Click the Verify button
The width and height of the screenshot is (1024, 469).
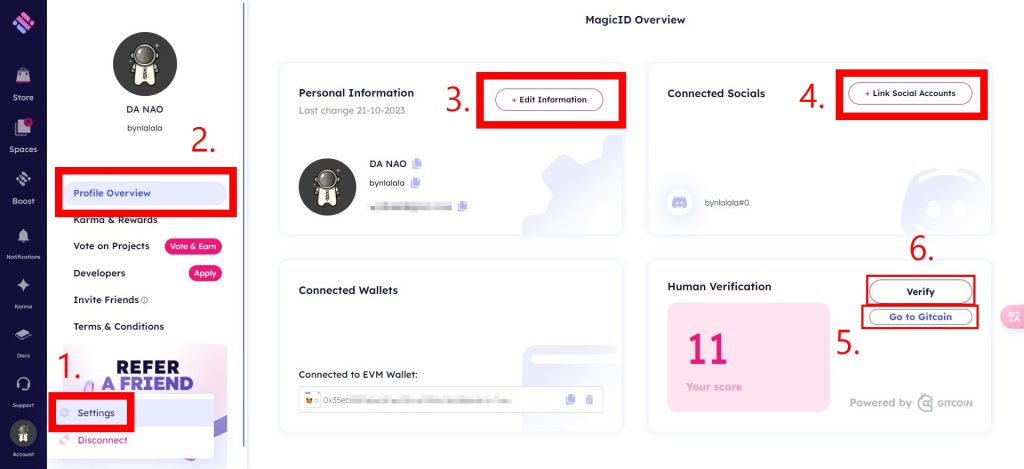coord(920,290)
